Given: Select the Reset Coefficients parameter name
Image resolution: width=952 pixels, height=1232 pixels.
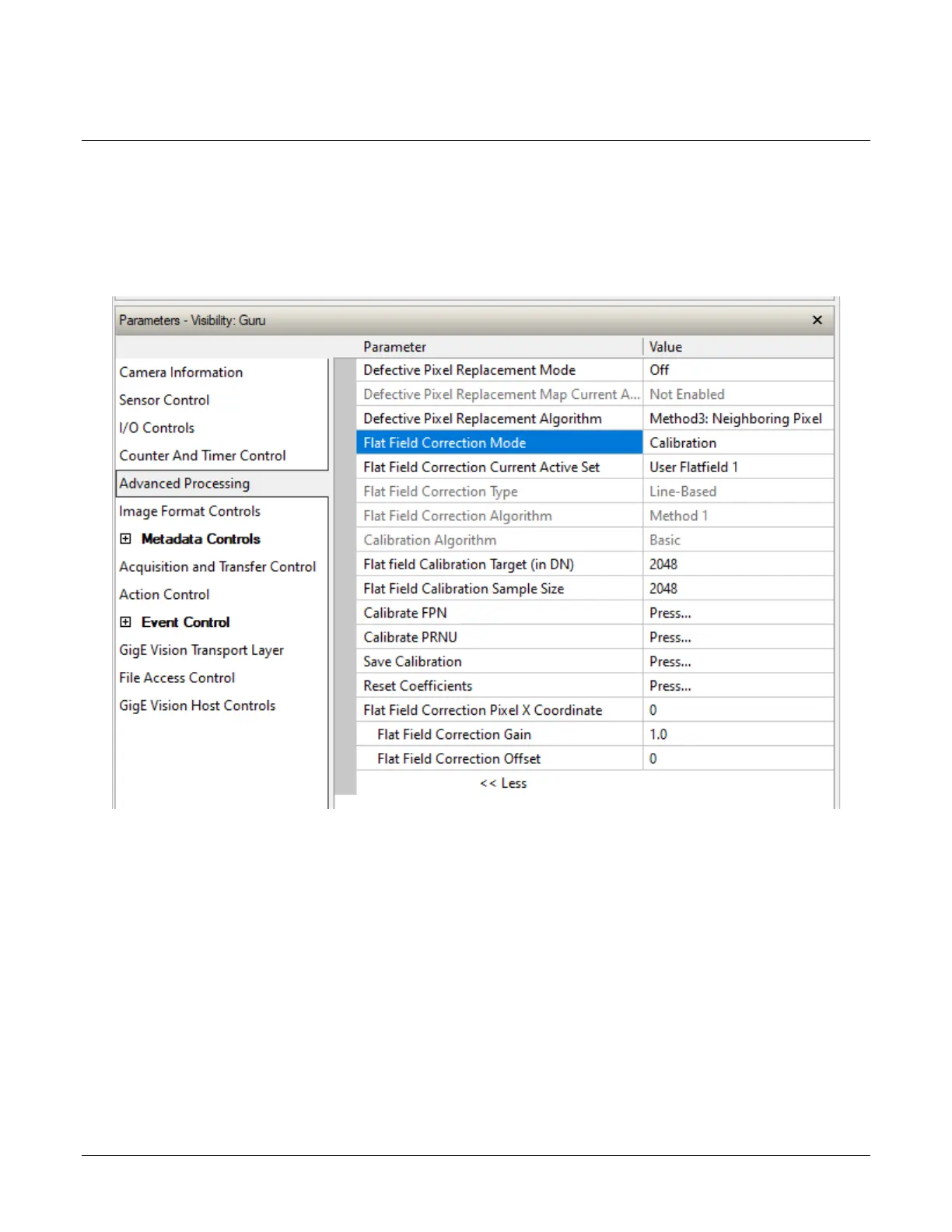Looking at the screenshot, I should (418, 686).
